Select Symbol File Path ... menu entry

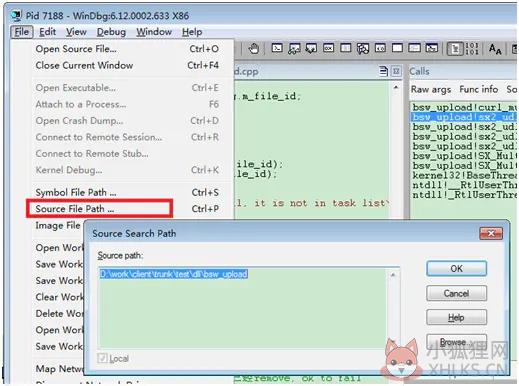pyautogui.click(x=127, y=192)
